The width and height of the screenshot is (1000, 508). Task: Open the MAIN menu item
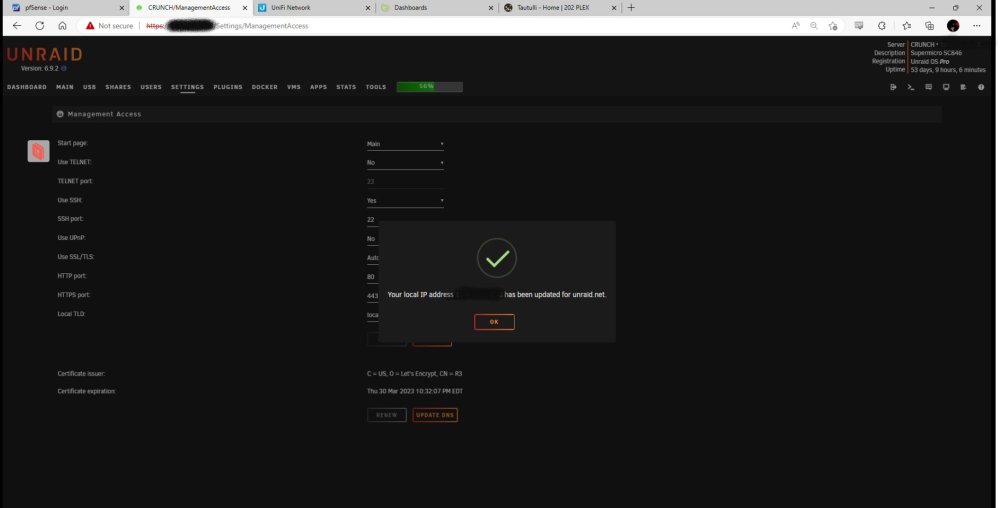coord(64,87)
